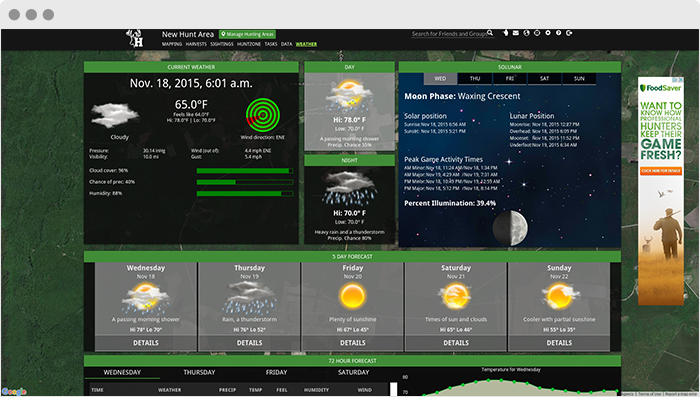Click the 5 DAY FORECAST header bar
This screenshot has height=397, width=700.
[352, 257]
